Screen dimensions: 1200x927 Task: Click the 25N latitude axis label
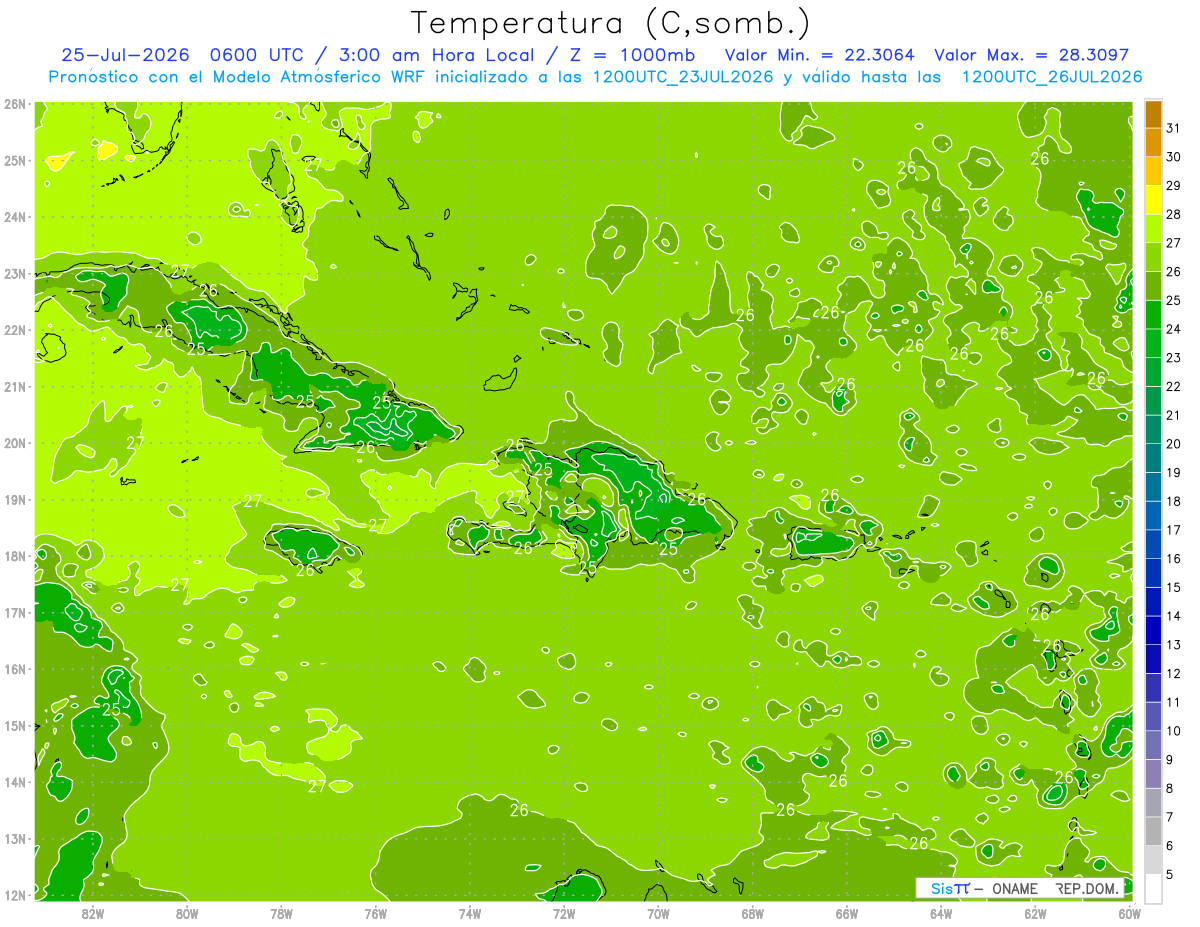pos(15,160)
